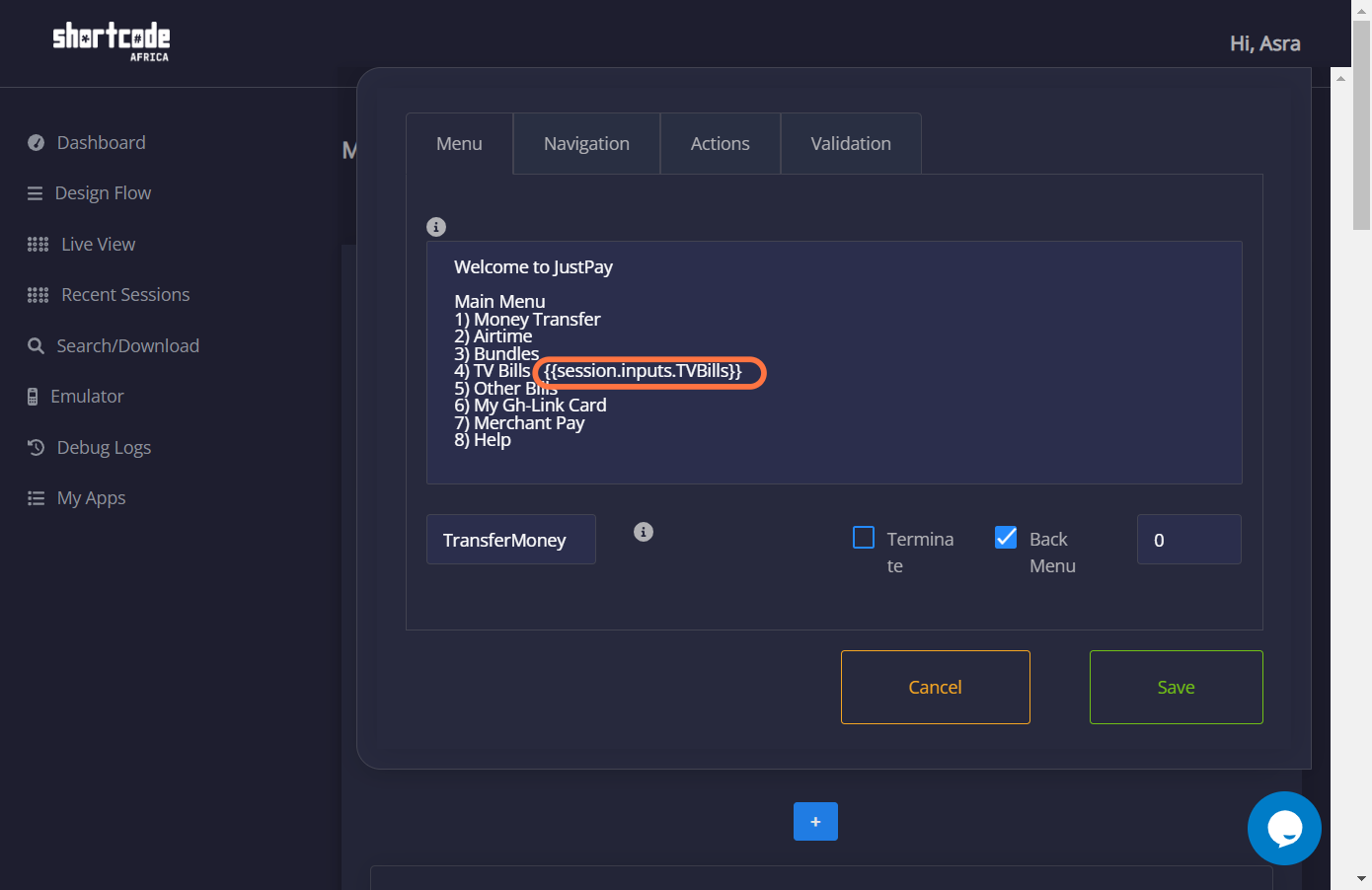This screenshot has height=890, width=1372.
Task: Click the page scrollbar down arrow
Action: (x=1362, y=878)
